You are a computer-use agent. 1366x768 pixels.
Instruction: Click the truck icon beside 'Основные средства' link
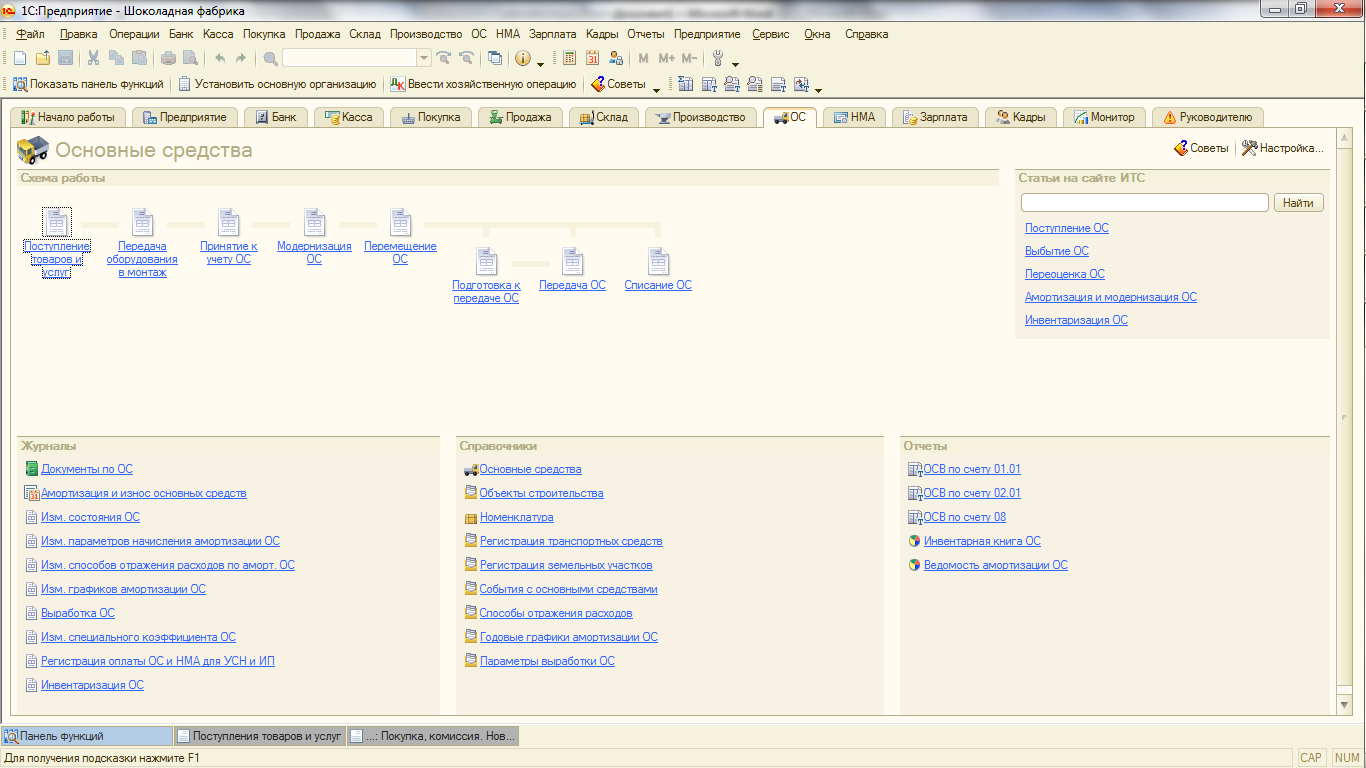point(471,469)
